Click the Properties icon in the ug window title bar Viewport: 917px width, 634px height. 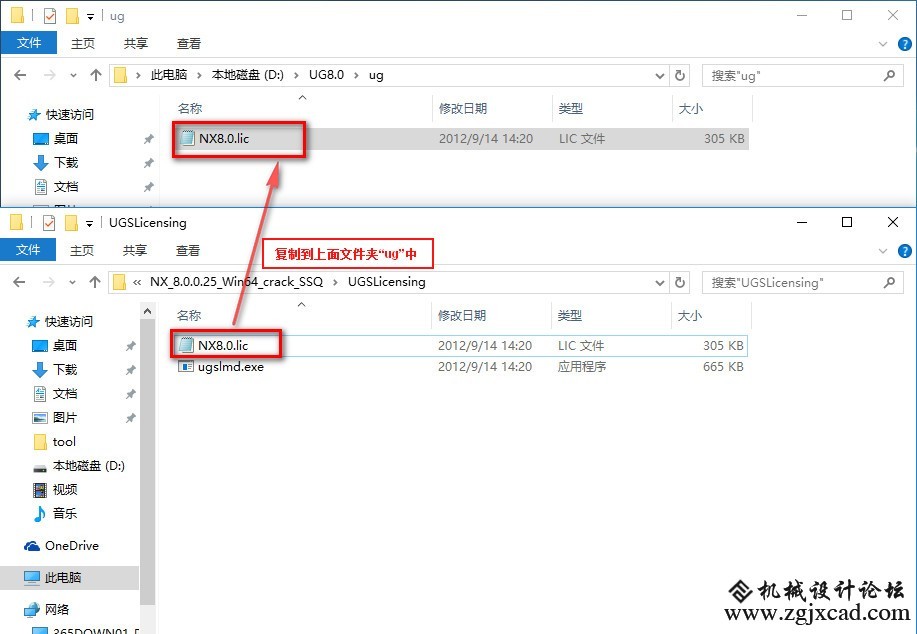pos(50,16)
